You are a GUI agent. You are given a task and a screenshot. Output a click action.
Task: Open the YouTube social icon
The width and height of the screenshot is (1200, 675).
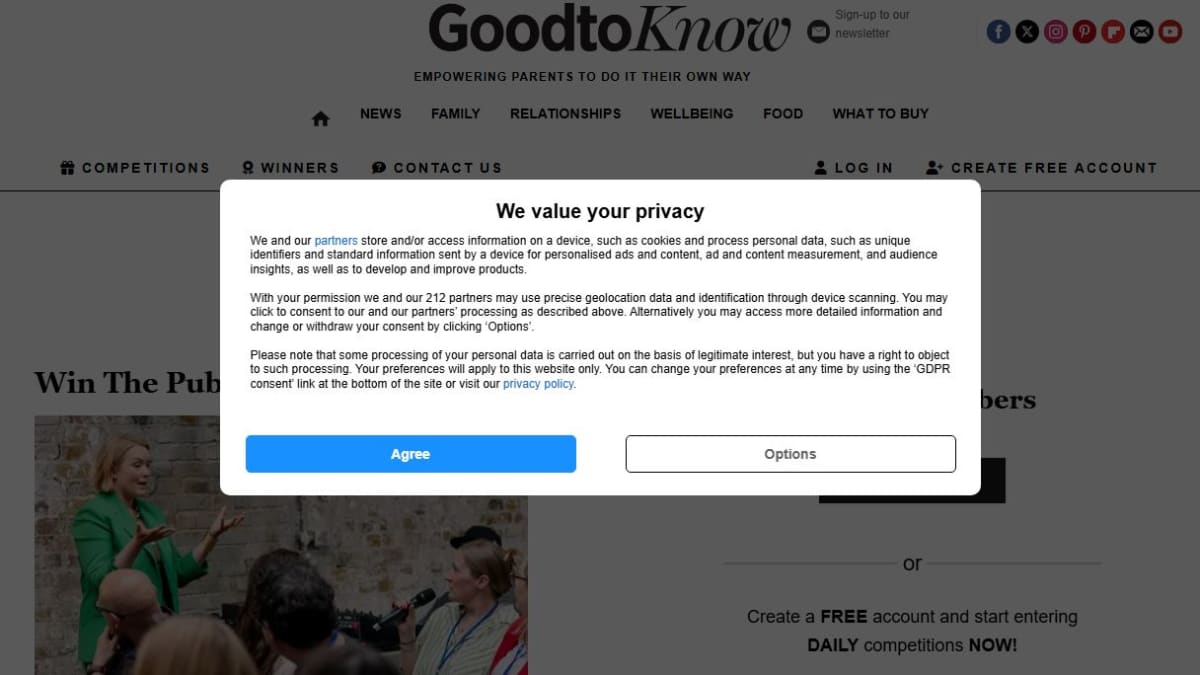[x=1170, y=32]
